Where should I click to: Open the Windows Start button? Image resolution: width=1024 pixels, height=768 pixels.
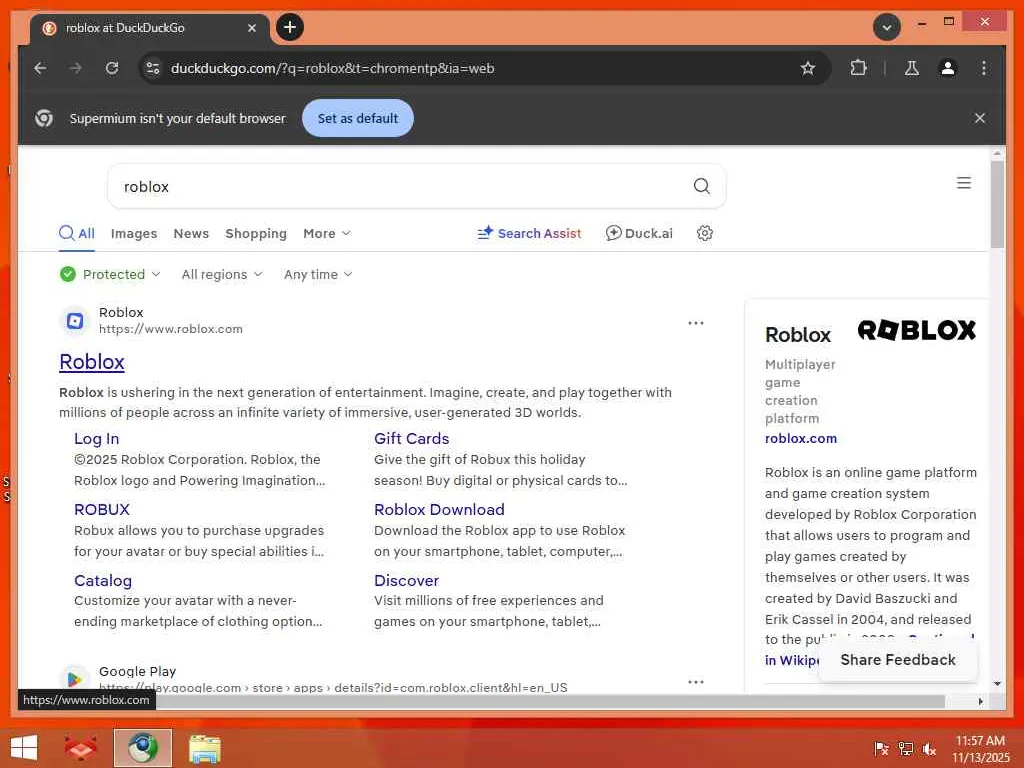click(x=24, y=748)
